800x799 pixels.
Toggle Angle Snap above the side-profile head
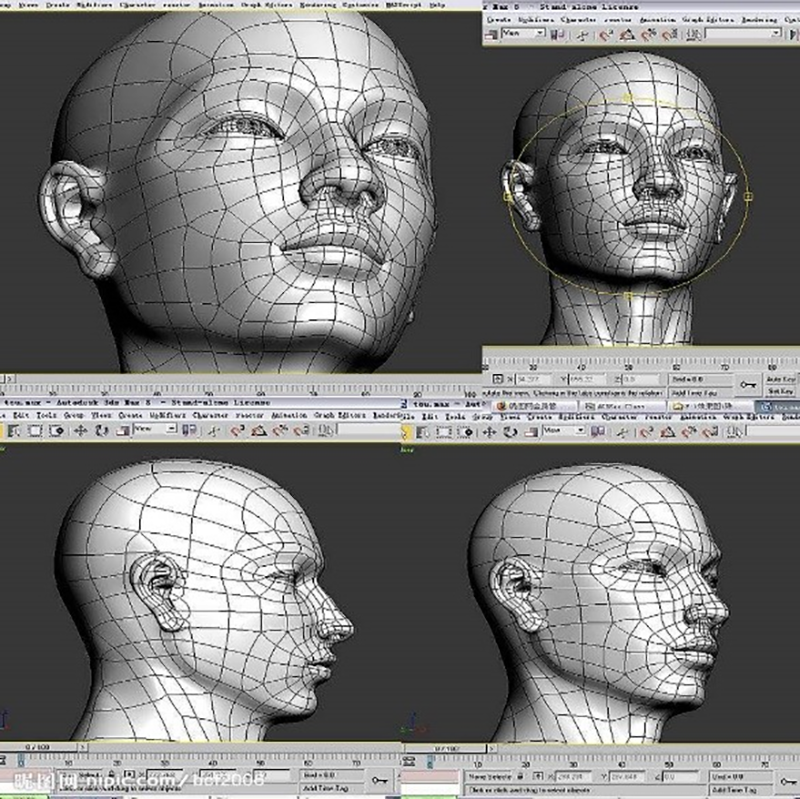coord(258,430)
